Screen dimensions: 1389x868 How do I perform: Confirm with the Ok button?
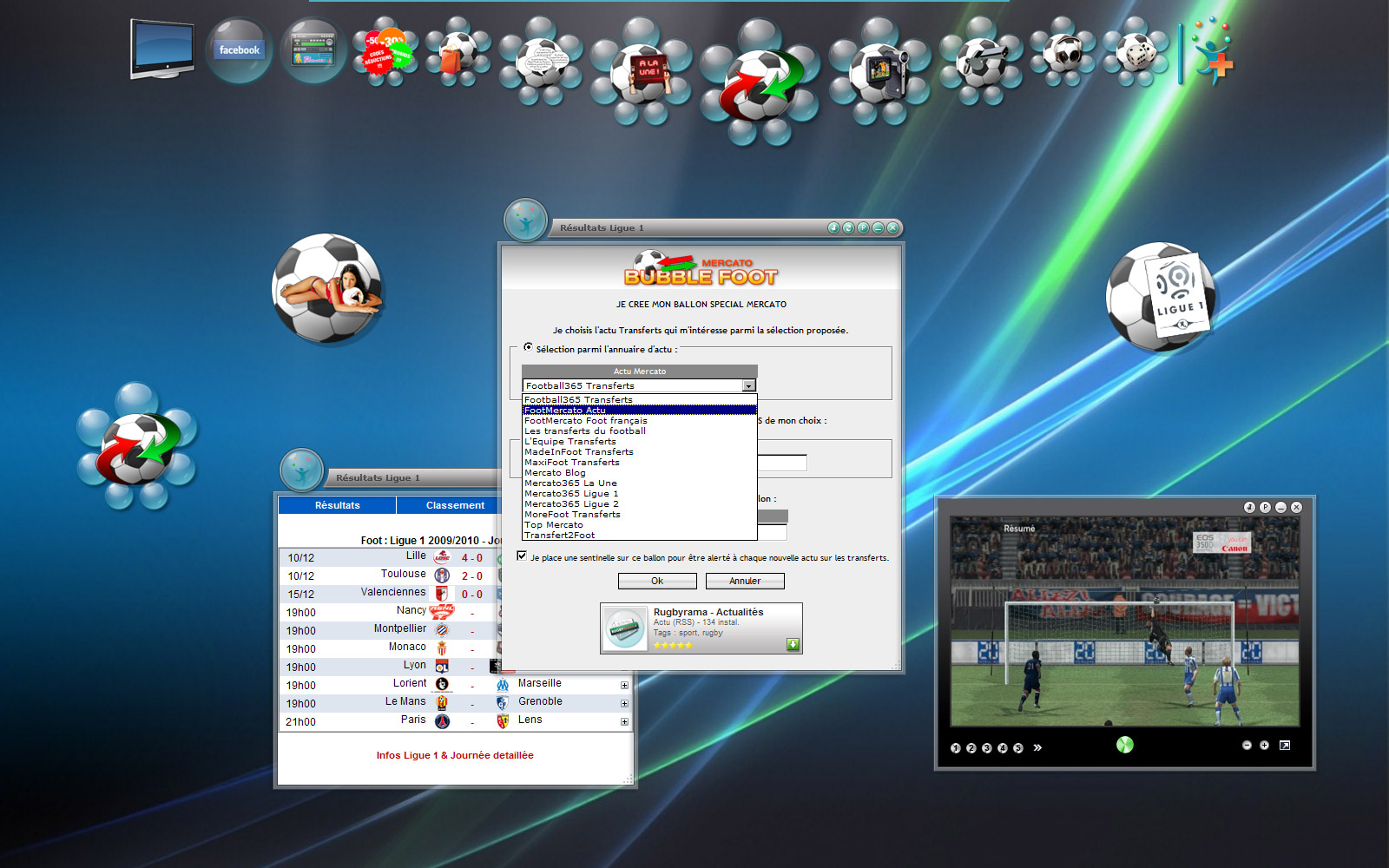[x=657, y=581]
